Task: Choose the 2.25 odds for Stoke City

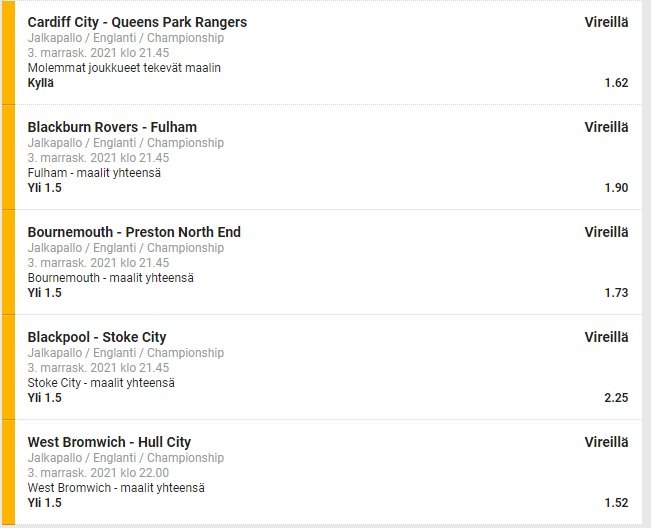Action: pyautogui.click(x=616, y=398)
